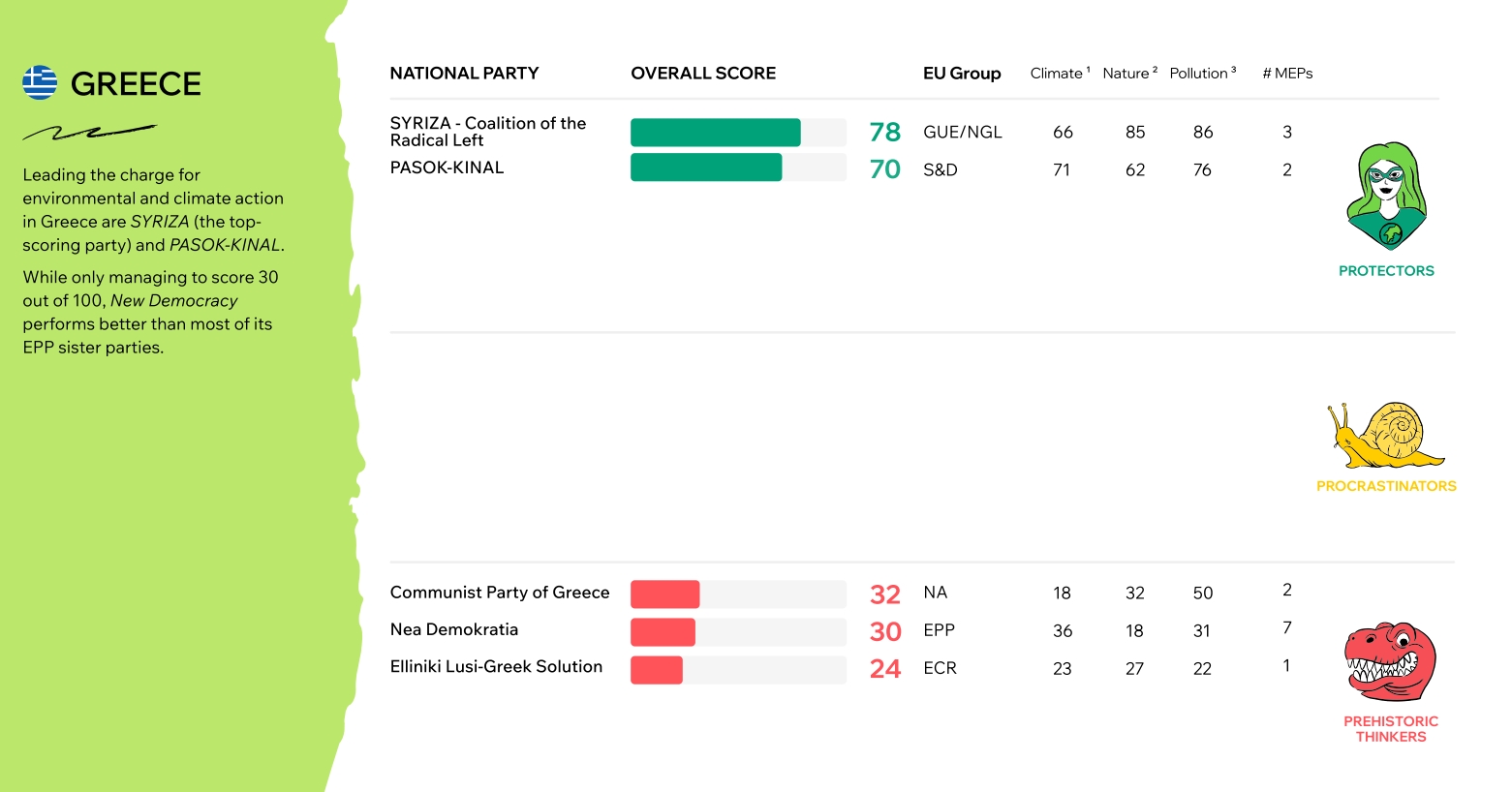This screenshot has height=792, width=1512.
Task: Click the yellow Procrastinators snail icon
Action: click(x=1384, y=436)
